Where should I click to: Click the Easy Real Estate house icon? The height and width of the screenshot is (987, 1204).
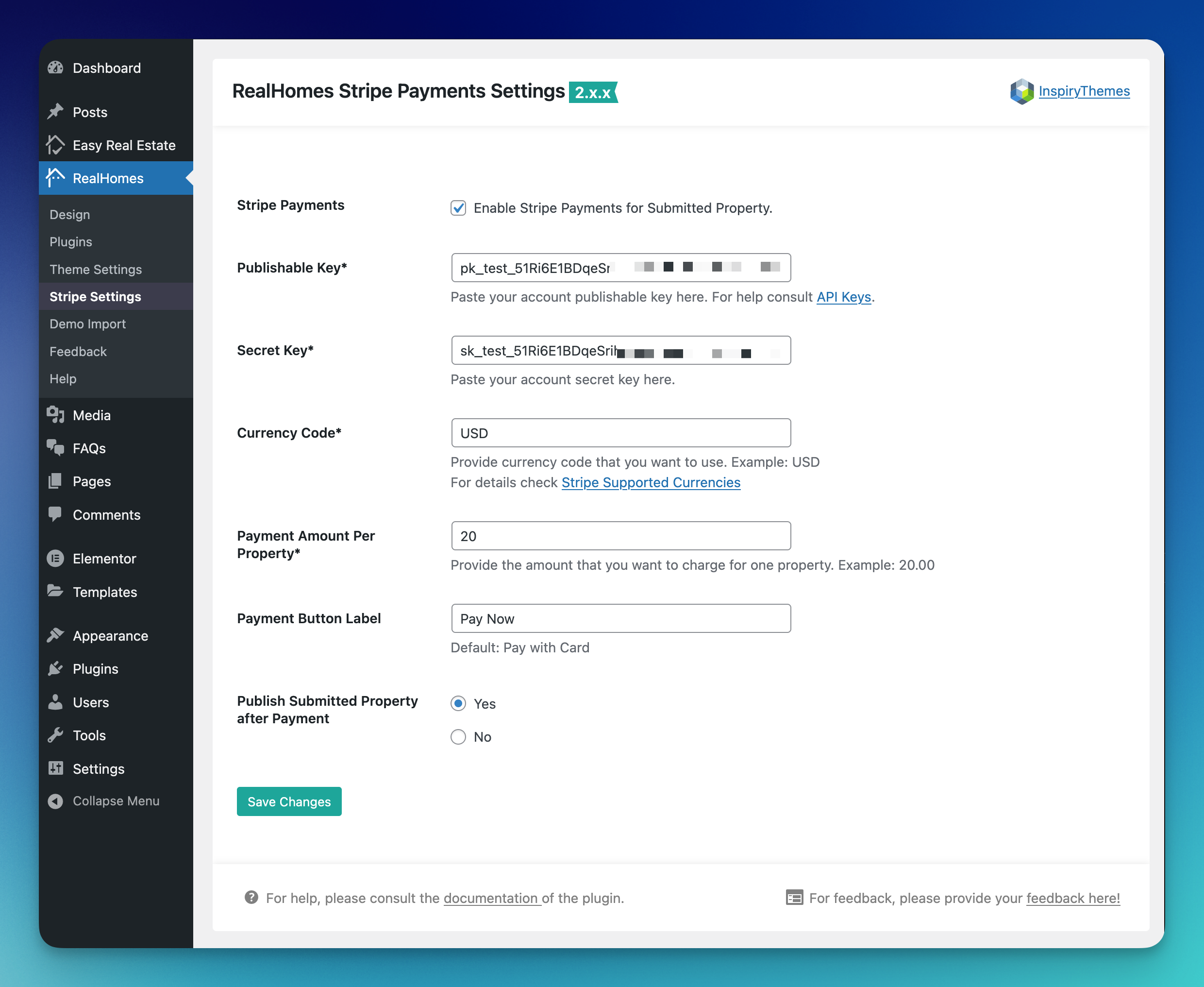pos(55,145)
